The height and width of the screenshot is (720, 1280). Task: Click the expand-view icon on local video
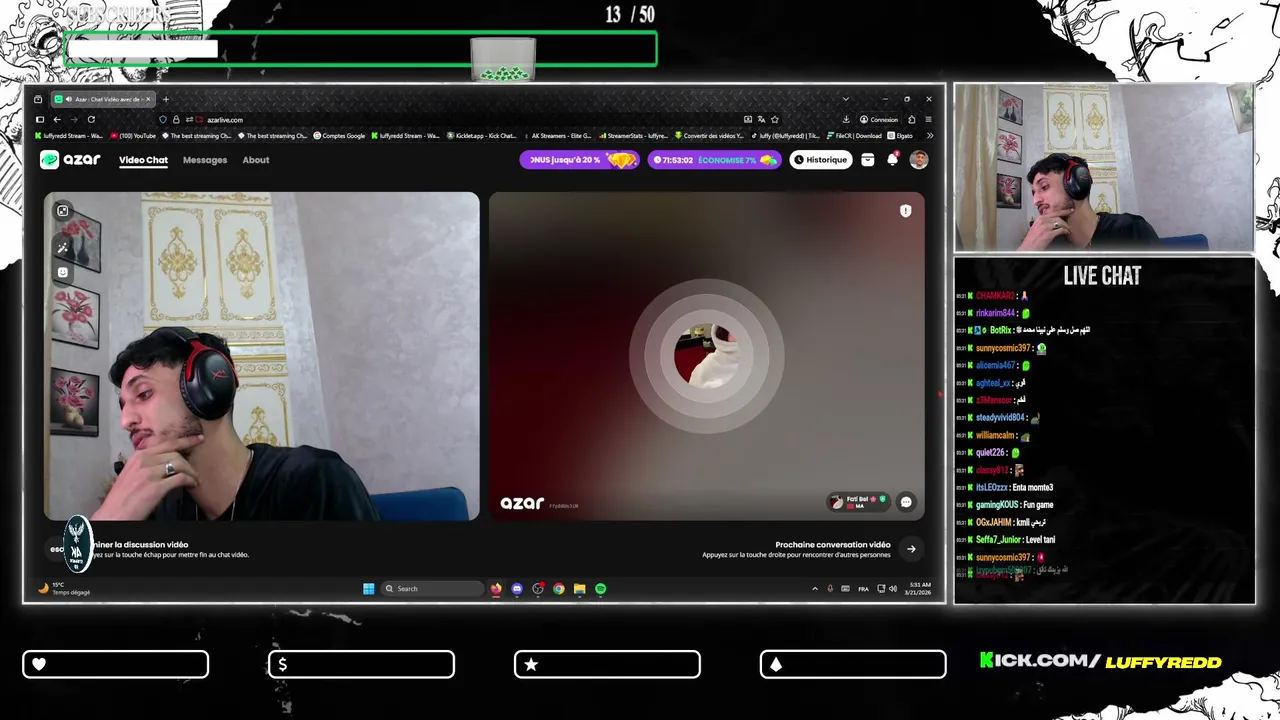pyautogui.click(x=63, y=211)
